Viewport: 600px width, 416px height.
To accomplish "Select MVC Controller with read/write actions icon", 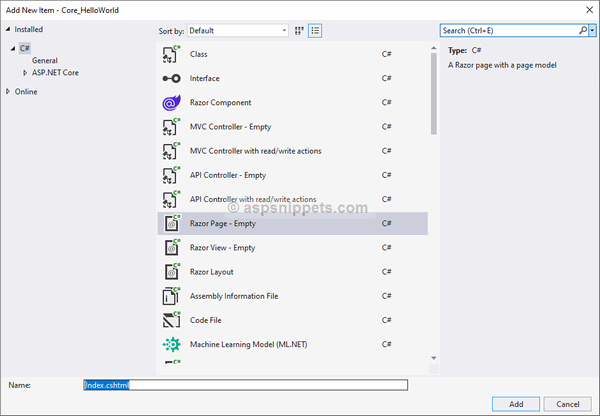I will click(x=171, y=151).
